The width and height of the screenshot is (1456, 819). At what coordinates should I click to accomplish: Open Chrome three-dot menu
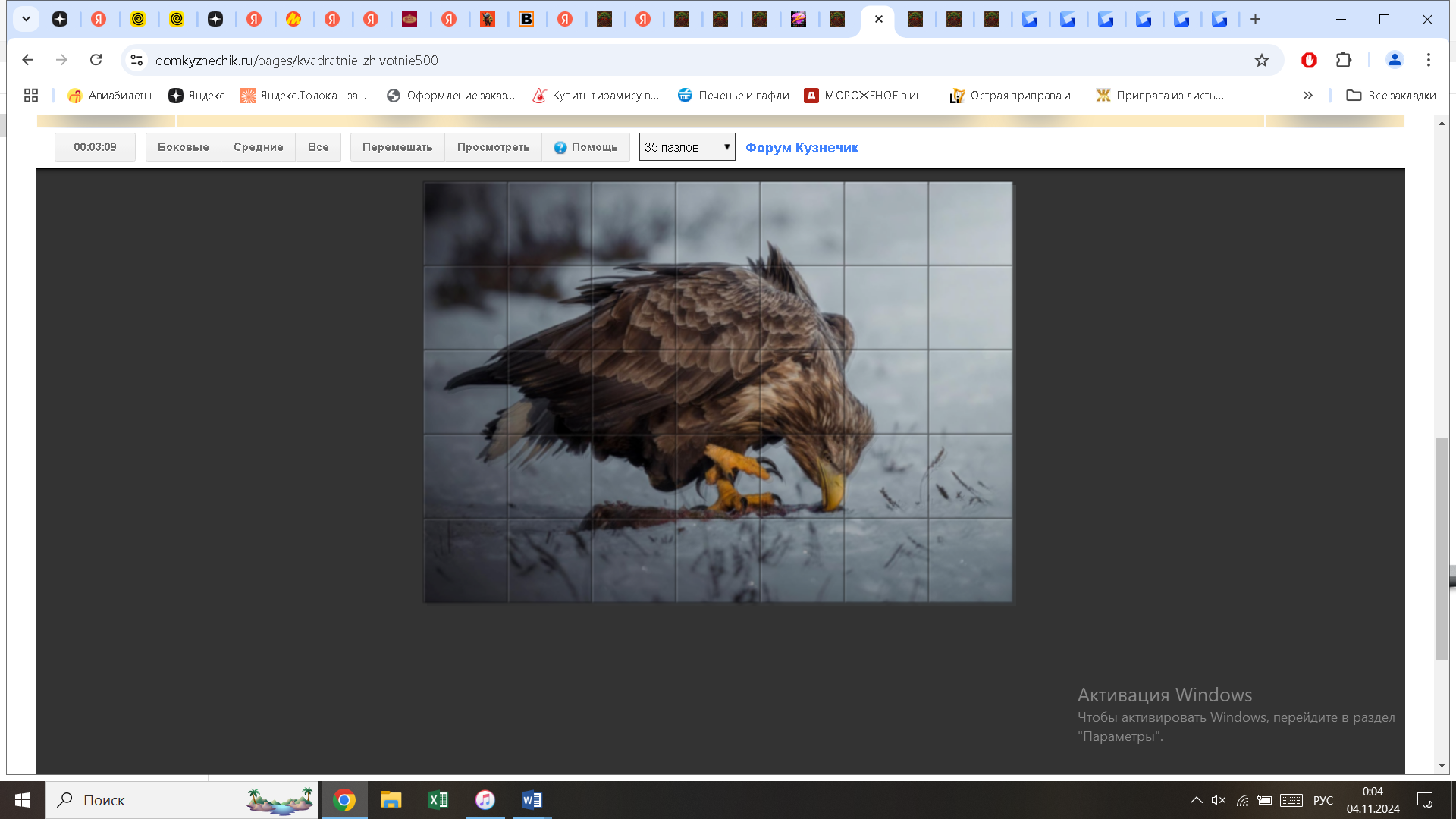(x=1429, y=60)
